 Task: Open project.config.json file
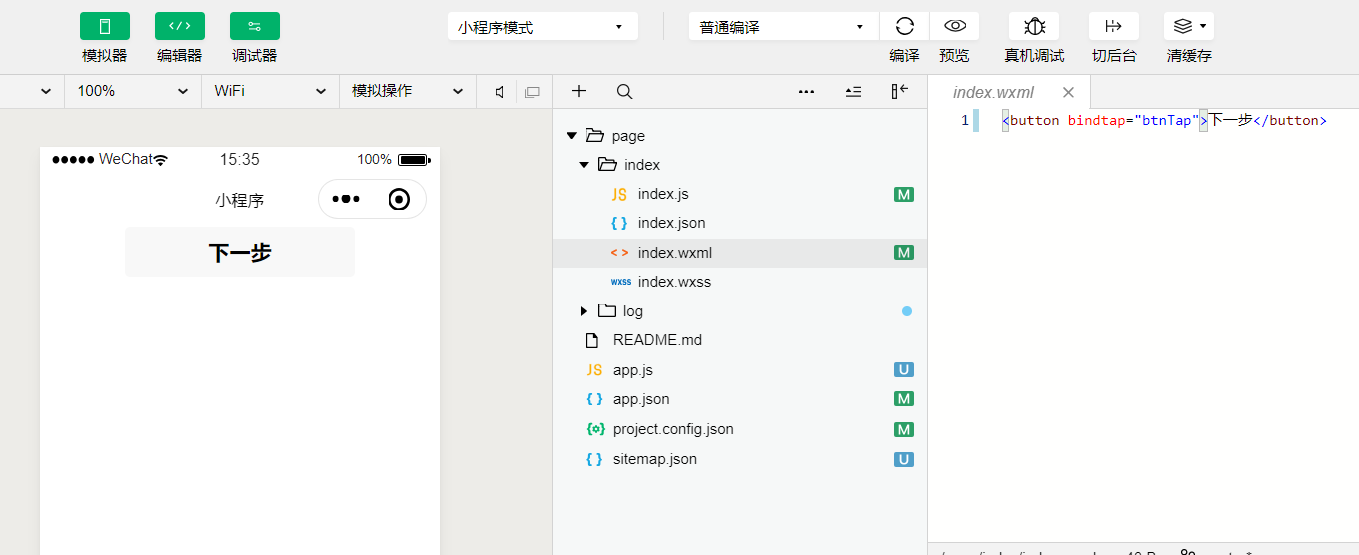point(673,429)
